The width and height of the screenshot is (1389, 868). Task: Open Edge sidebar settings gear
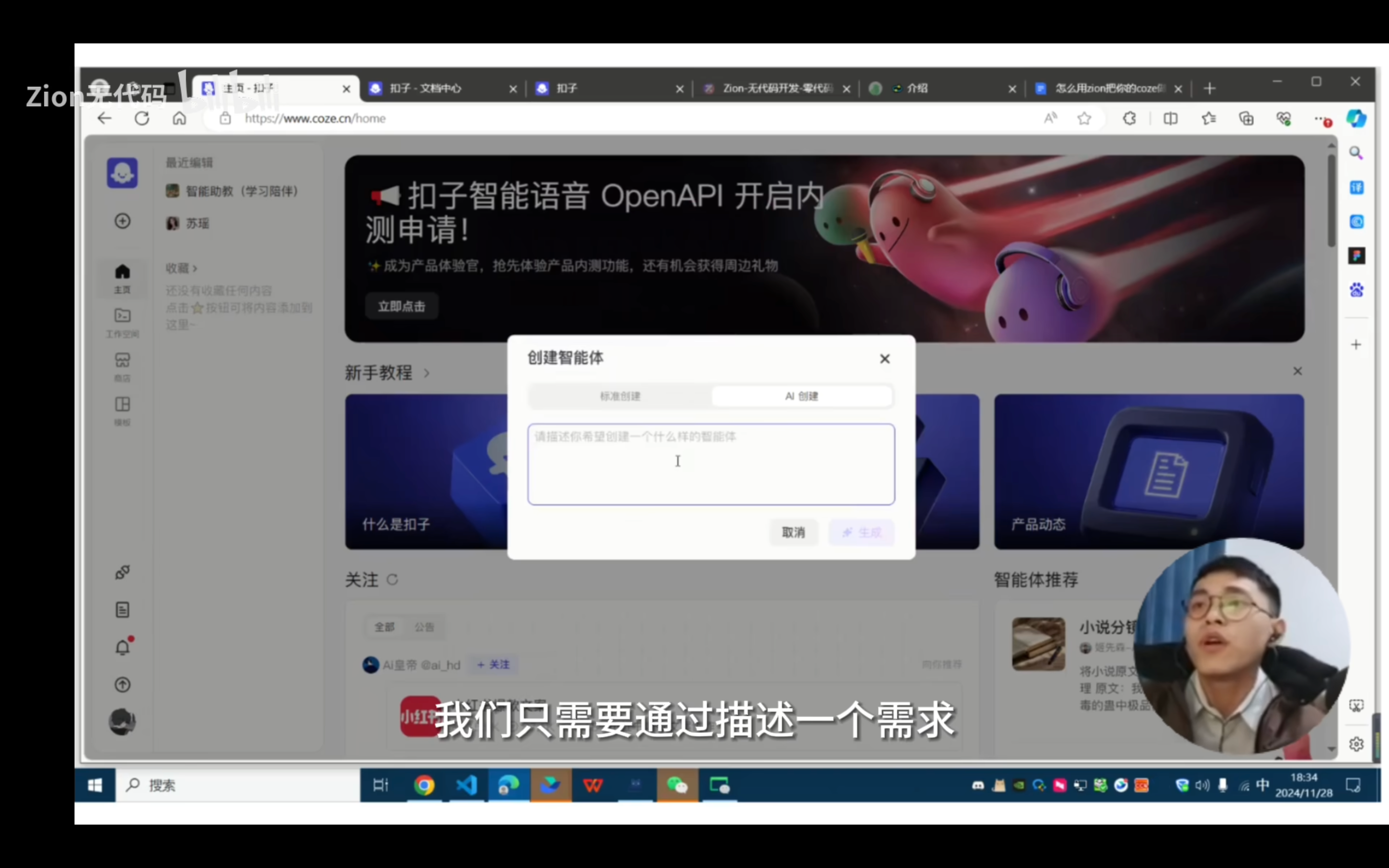point(1356,744)
